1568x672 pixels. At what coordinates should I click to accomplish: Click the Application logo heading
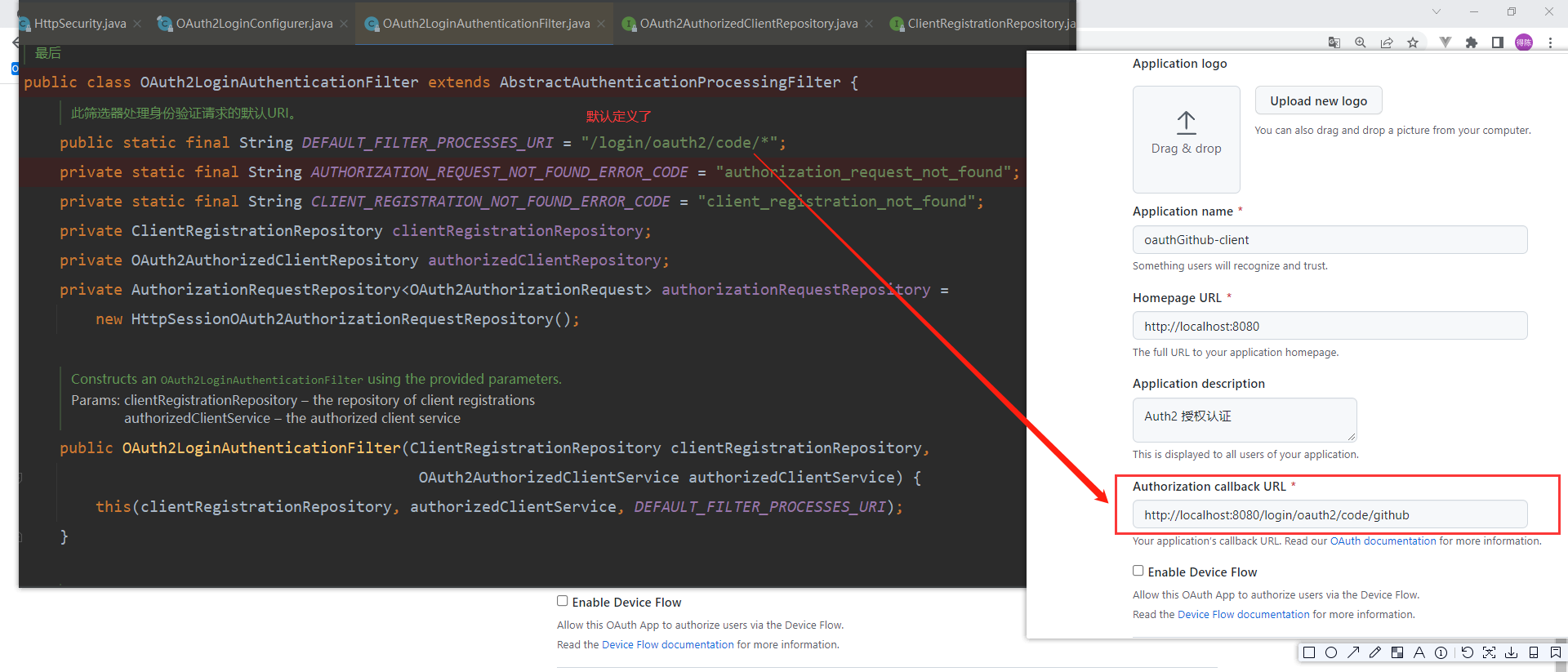pos(1179,63)
